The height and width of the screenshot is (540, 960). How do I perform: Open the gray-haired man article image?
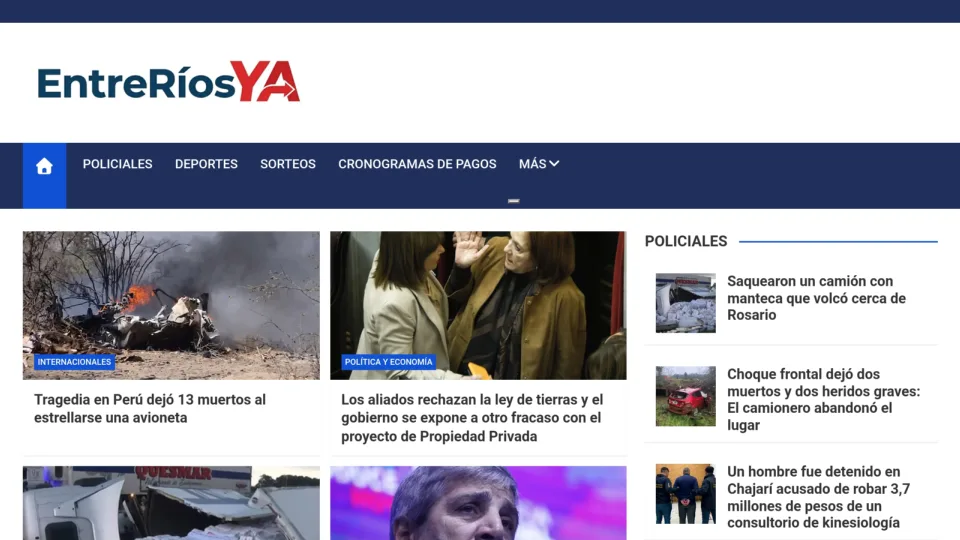(x=478, y=503)
